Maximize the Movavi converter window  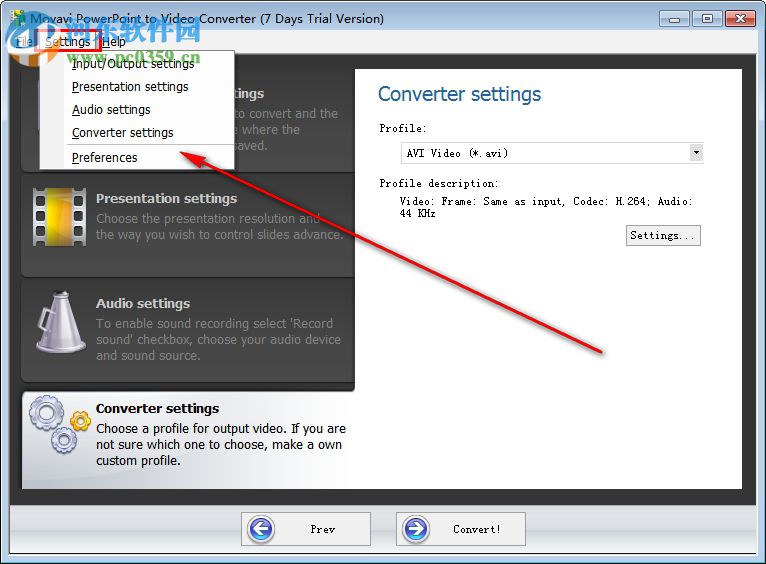pos(707,19)
